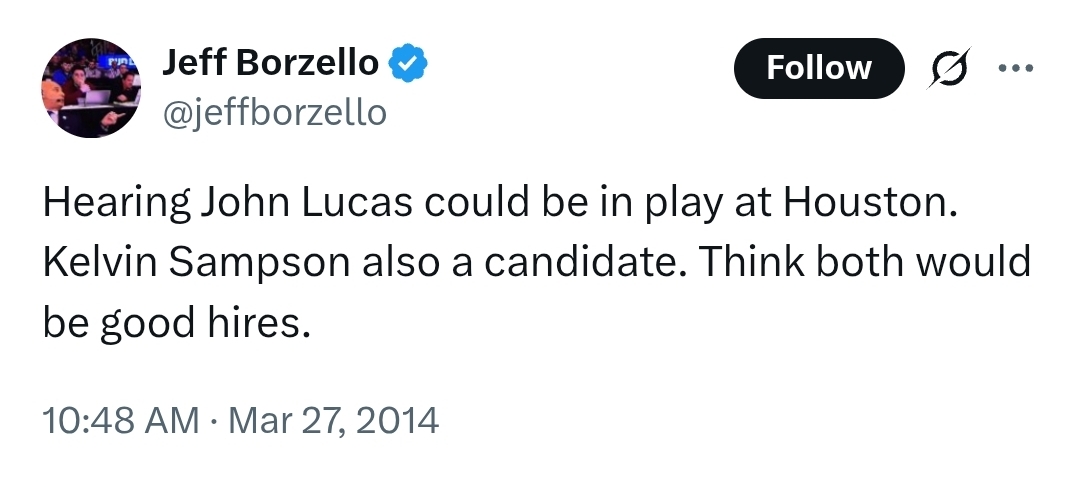Click the blue verified checkmark badge

point(408,63)
